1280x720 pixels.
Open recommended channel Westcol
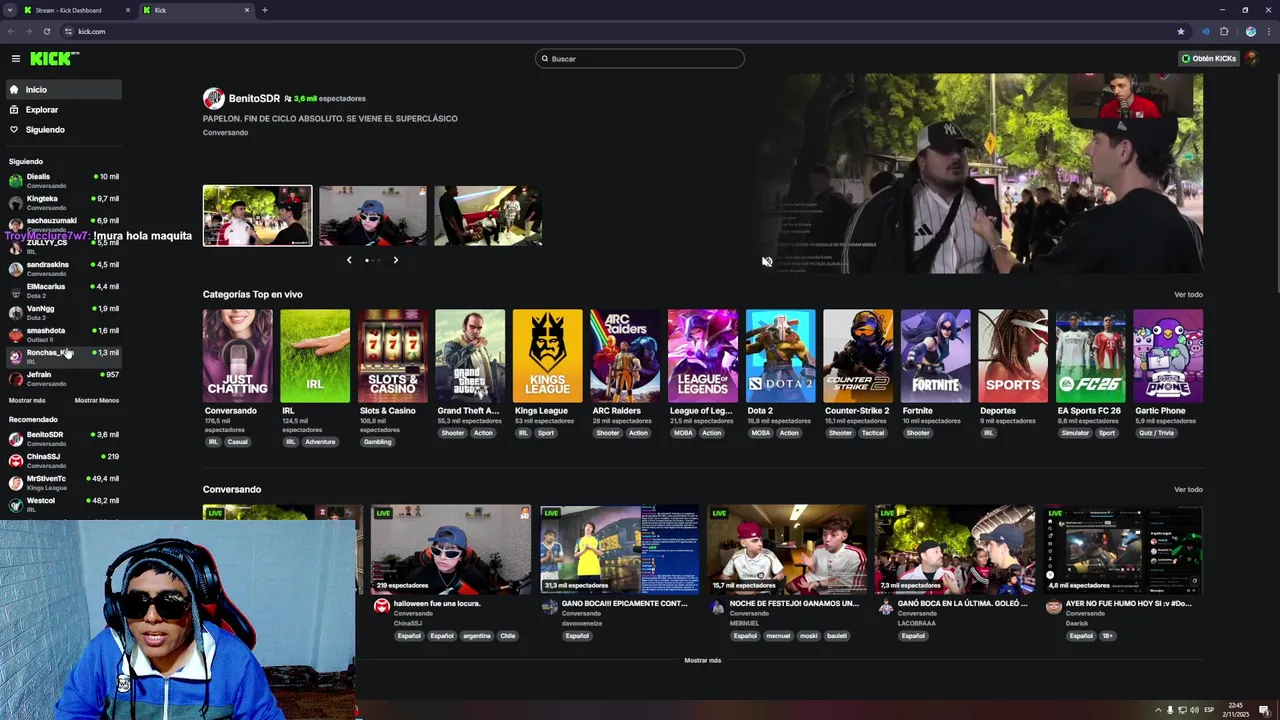(x=63, y=505)
